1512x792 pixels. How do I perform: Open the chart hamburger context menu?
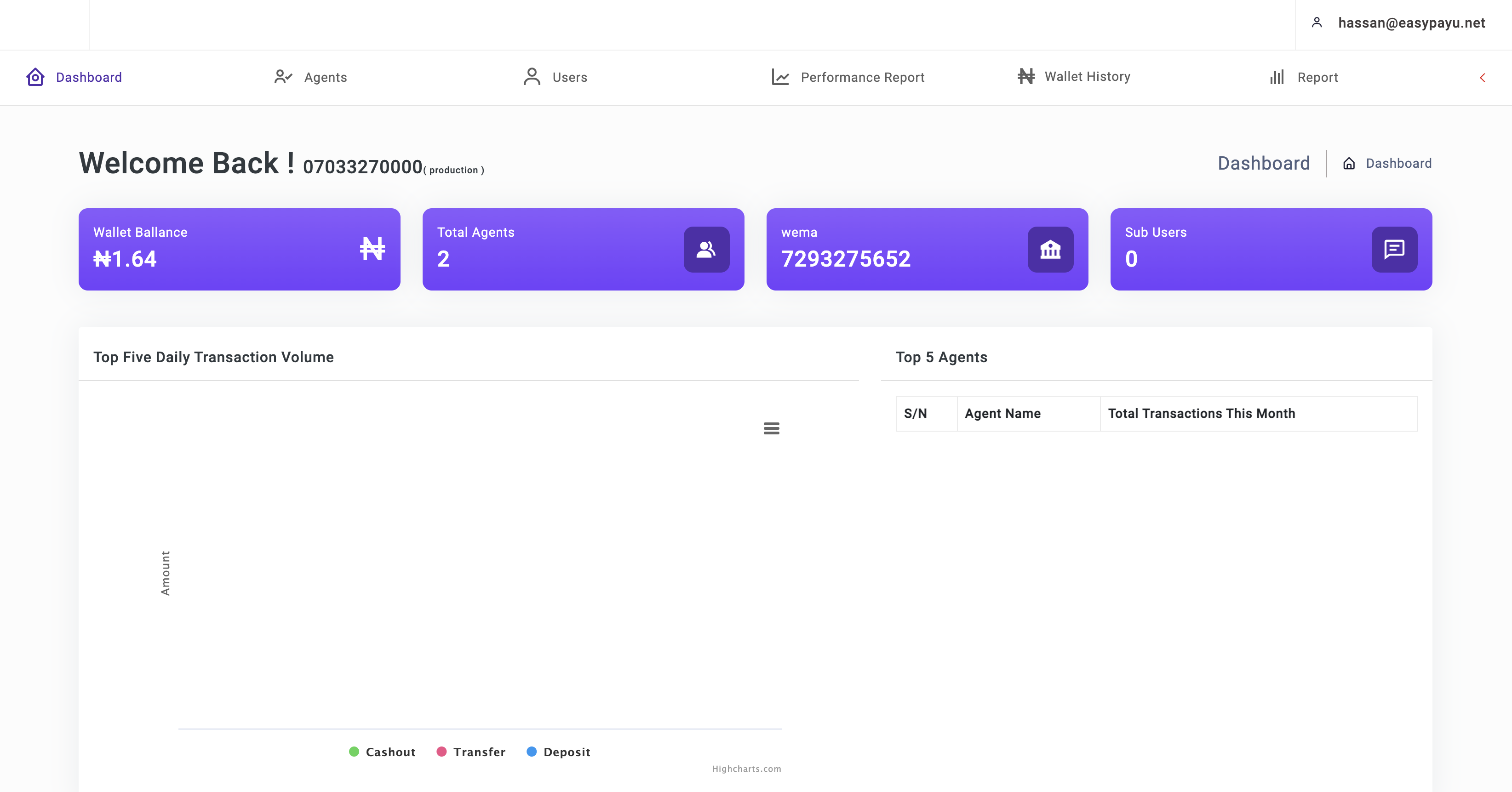coord(771,428)
